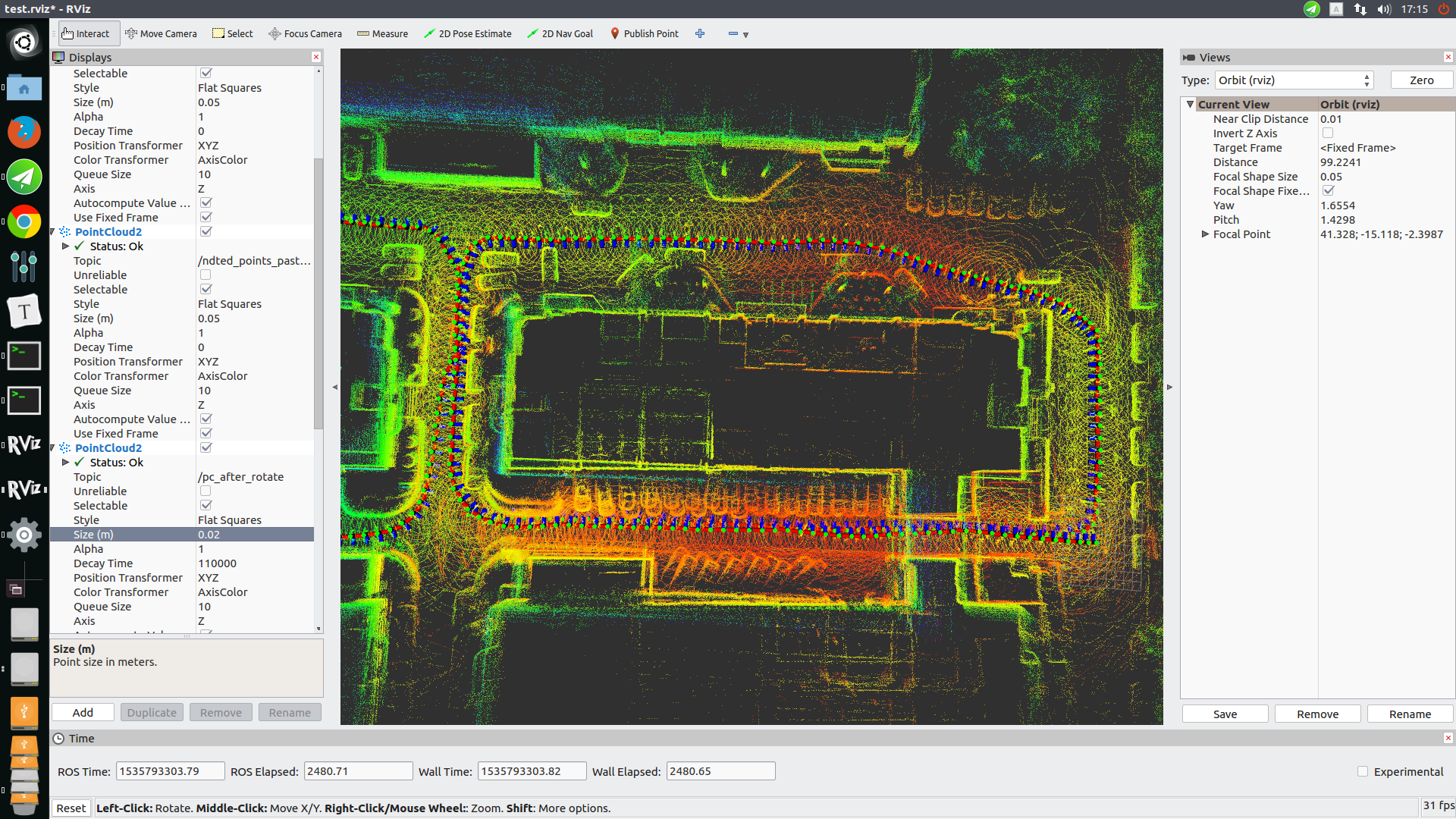Click the Add display button
Viewport: 1456px width, 819px height.
point(83,713)
